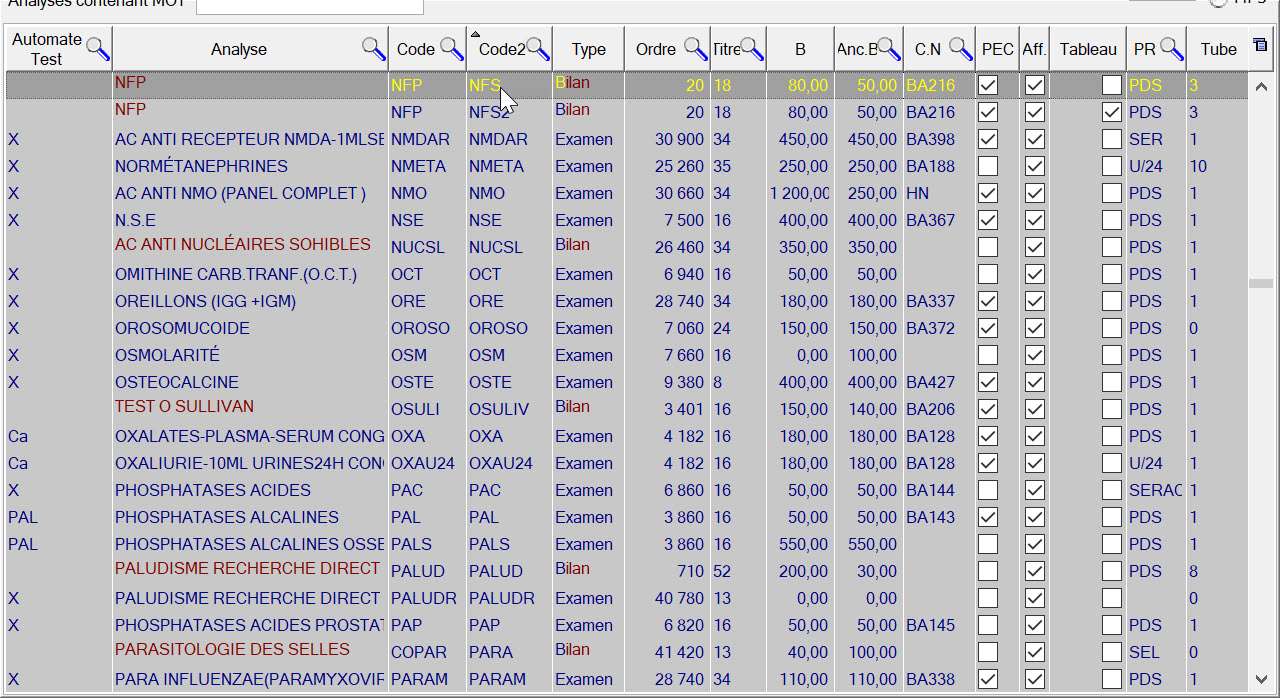Screen dimensions: 1280x698
Task: Click the scrollbar down arrow
Action: pos(1261,679)
